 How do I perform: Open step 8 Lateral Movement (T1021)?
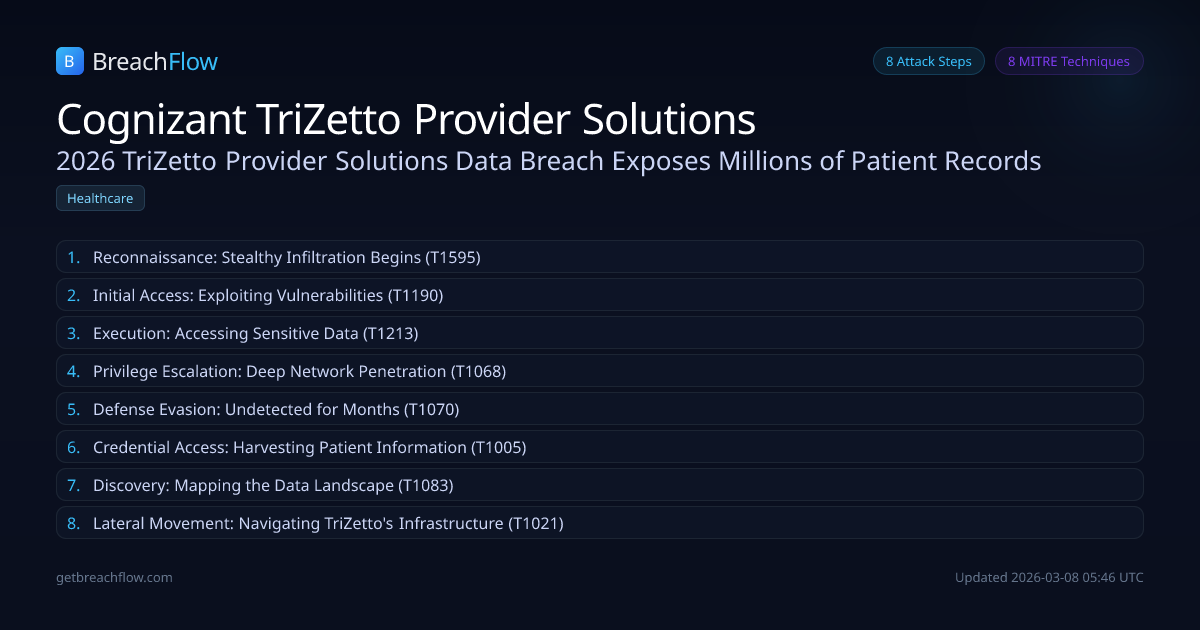click(x=328, y=523)
